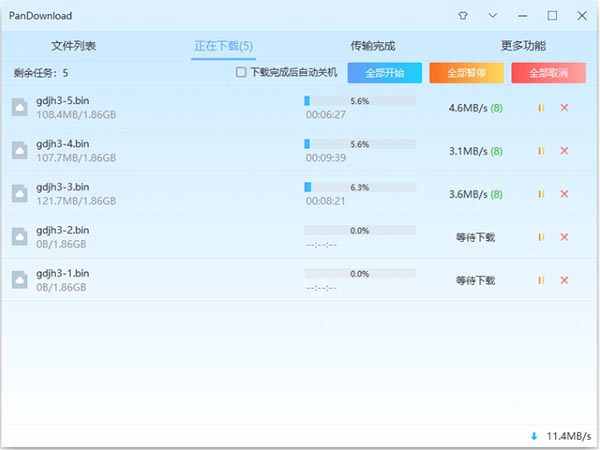Viewport: 600px width, 450px height.
Task: Click the blue download arrow status icon
Action: 534,436
